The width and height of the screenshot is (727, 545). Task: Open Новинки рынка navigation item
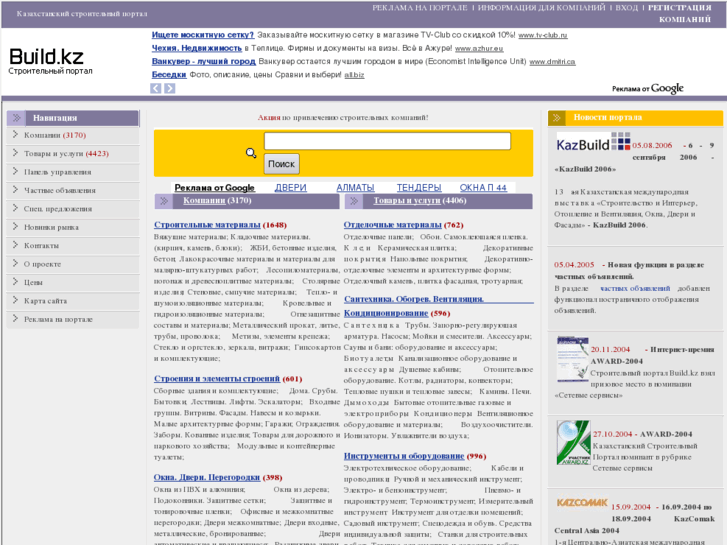coord(51,227)
